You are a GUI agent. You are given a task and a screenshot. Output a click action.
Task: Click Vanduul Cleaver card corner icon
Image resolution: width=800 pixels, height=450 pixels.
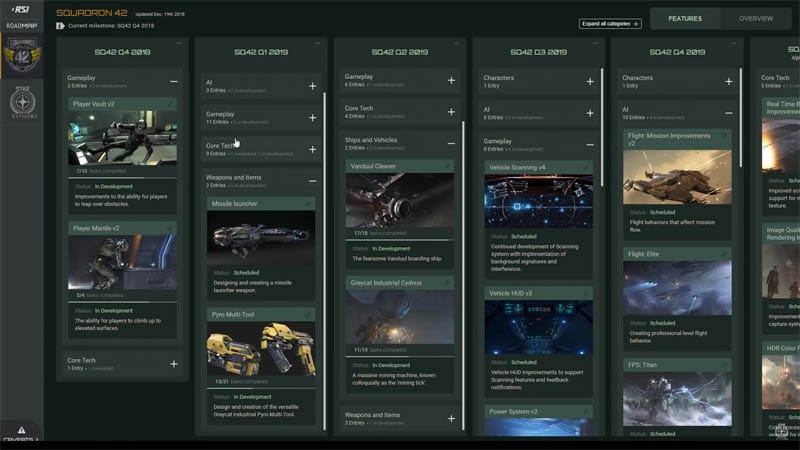[x=447, y=166]
